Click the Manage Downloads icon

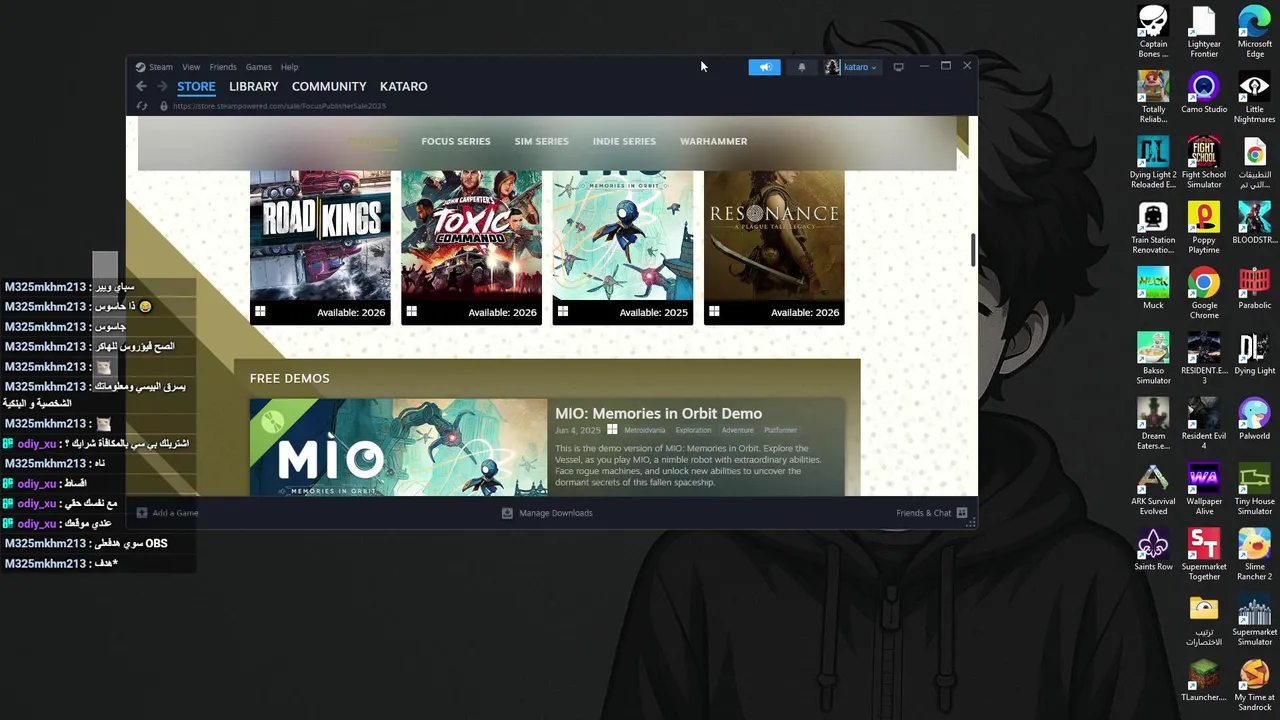507,513
